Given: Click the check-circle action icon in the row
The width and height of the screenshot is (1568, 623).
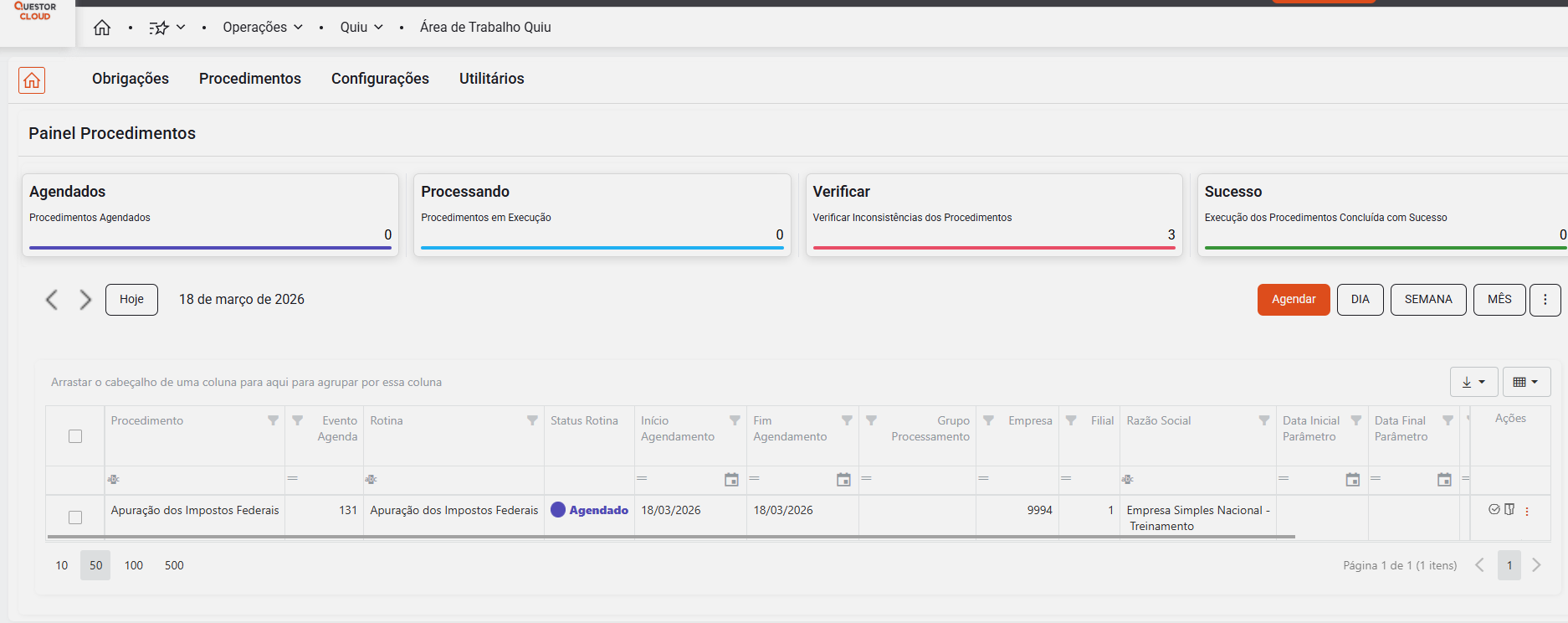Looking at the screenshot, I should [x=1494, y=509].
